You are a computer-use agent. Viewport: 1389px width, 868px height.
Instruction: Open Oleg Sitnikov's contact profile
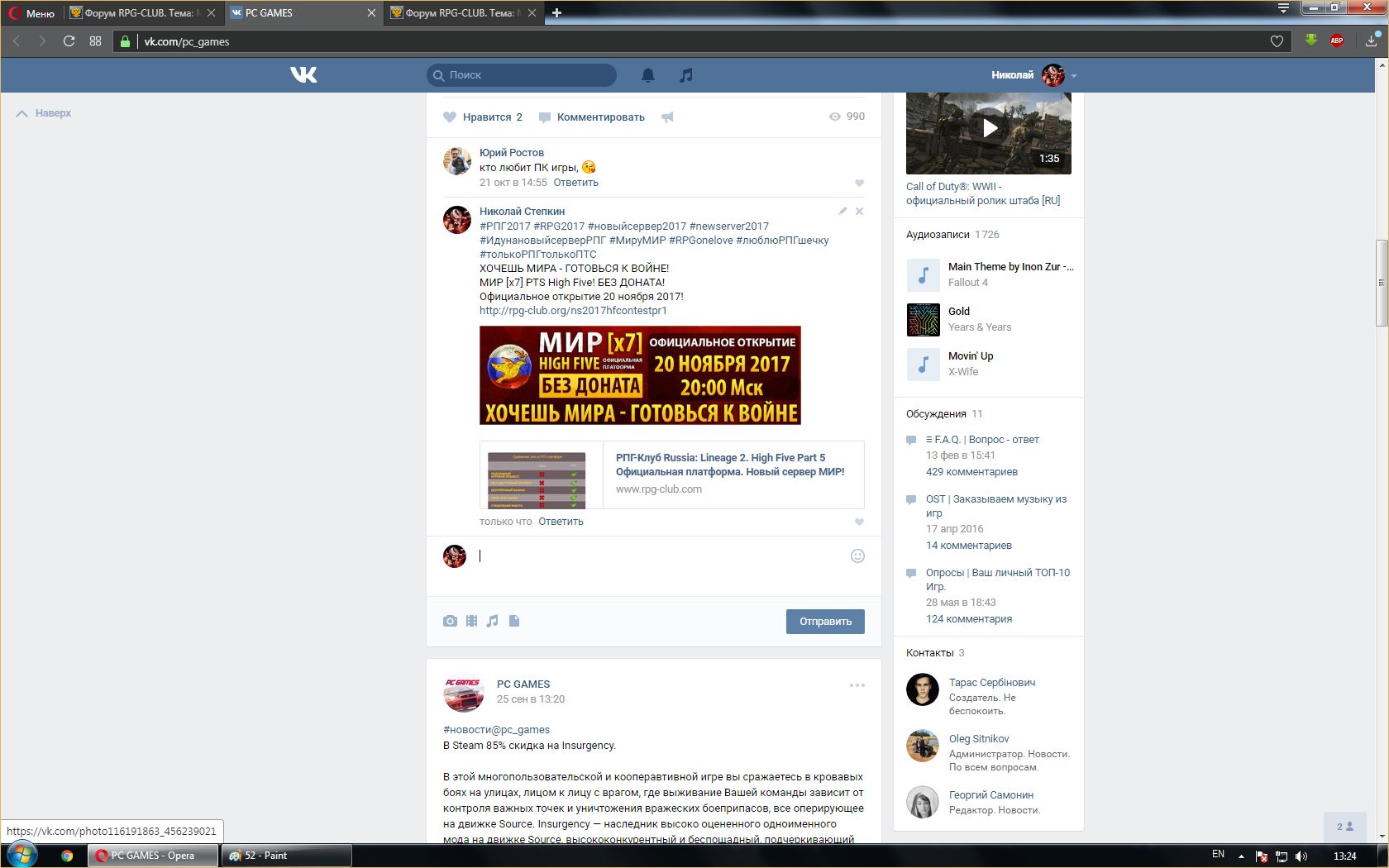click(x=979, y=739)
